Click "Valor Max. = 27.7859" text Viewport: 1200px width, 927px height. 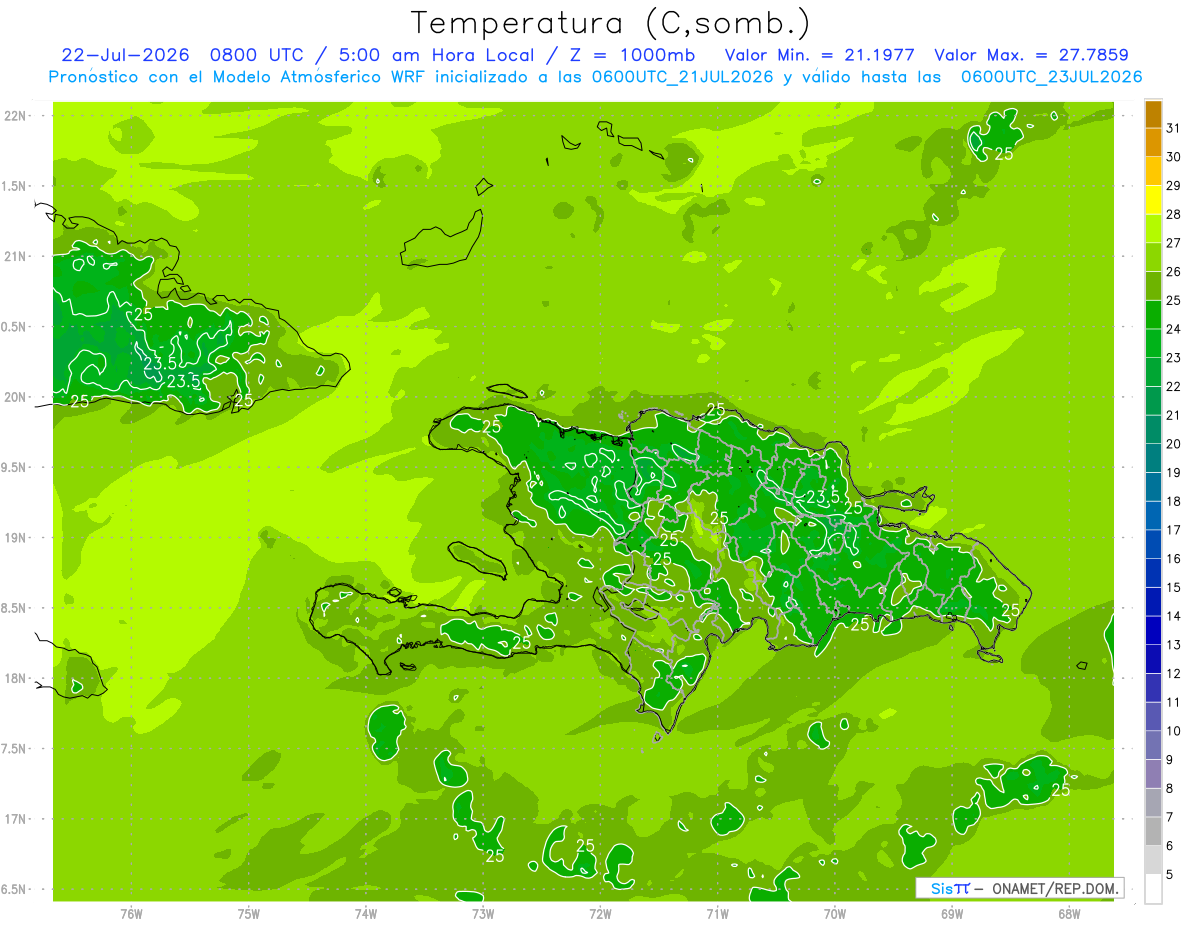pos(1031,55)
